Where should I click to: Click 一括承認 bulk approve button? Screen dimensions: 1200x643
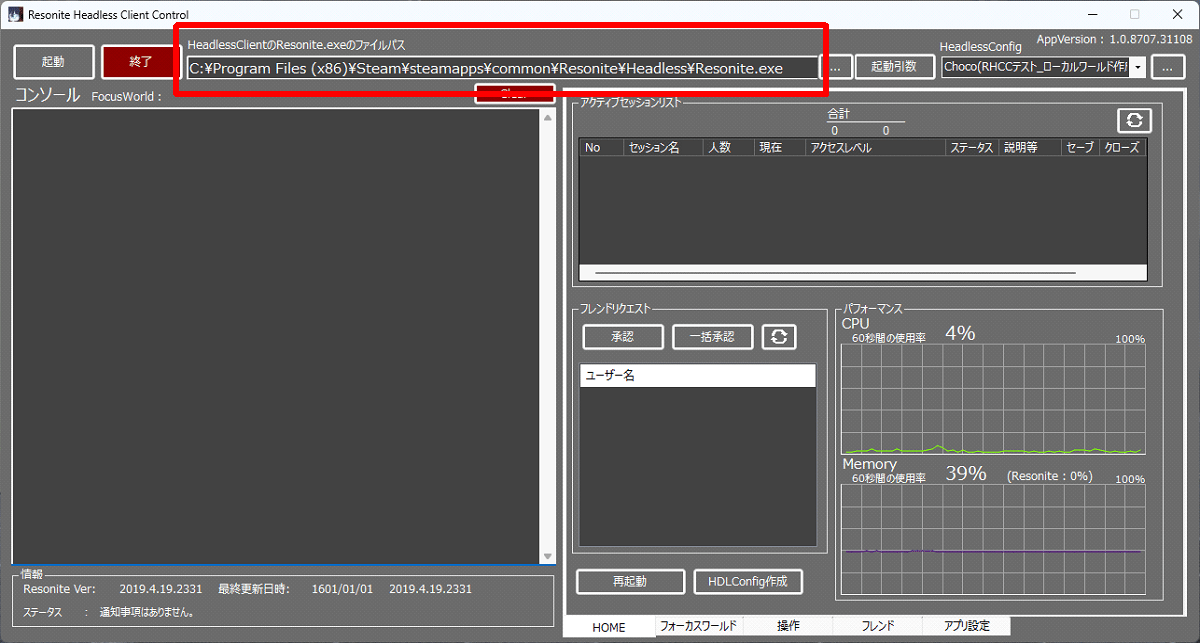[x=712, y=337]
